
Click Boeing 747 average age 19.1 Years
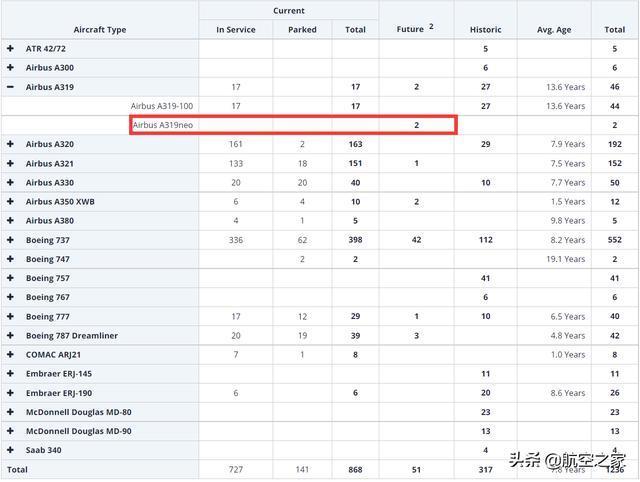(566, 259)
